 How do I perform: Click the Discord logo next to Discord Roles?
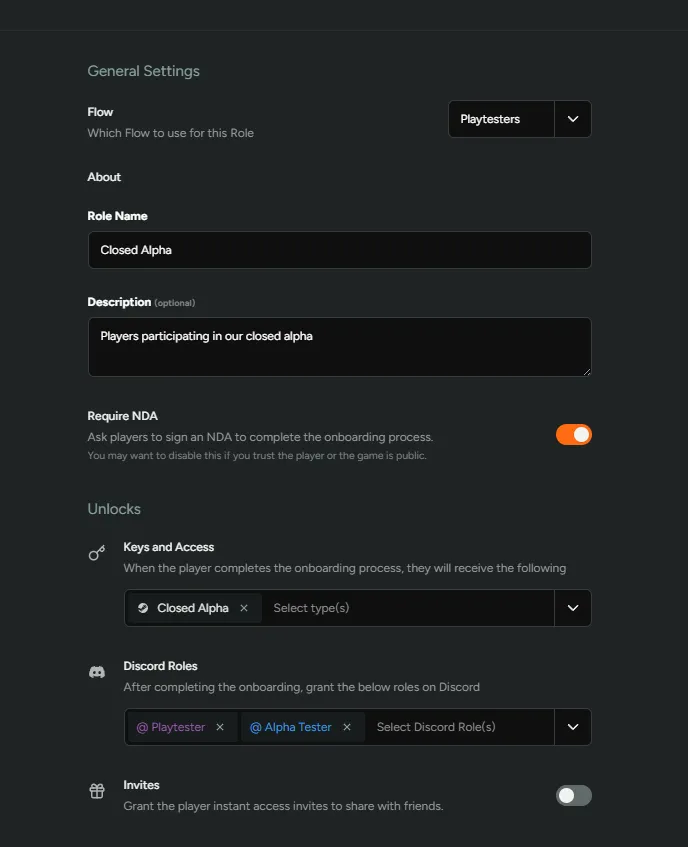[x=96, y=672]
